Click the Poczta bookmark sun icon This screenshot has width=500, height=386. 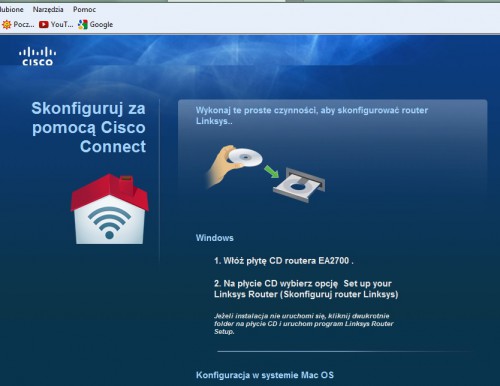[6, 24]
